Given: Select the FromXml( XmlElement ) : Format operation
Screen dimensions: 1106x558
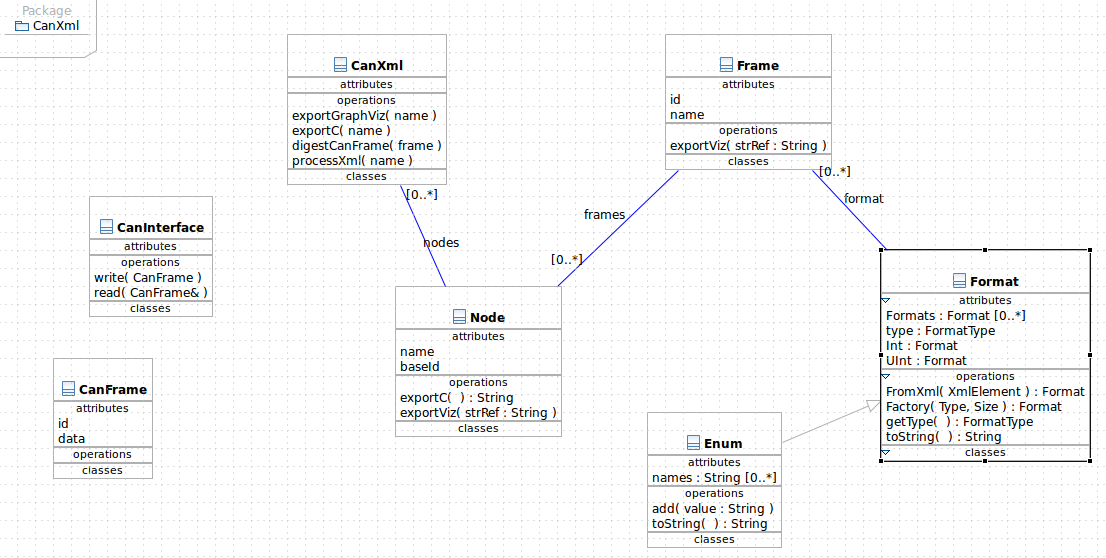Looking at the screenshot, I should point(985,392).
